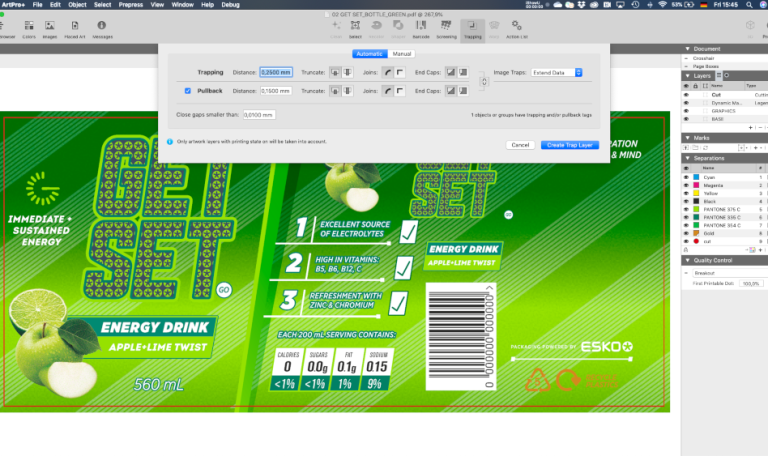This screenshot has height=456, width=768.
Task: Collapse the Quality Control panel
Action: point(687,261)
